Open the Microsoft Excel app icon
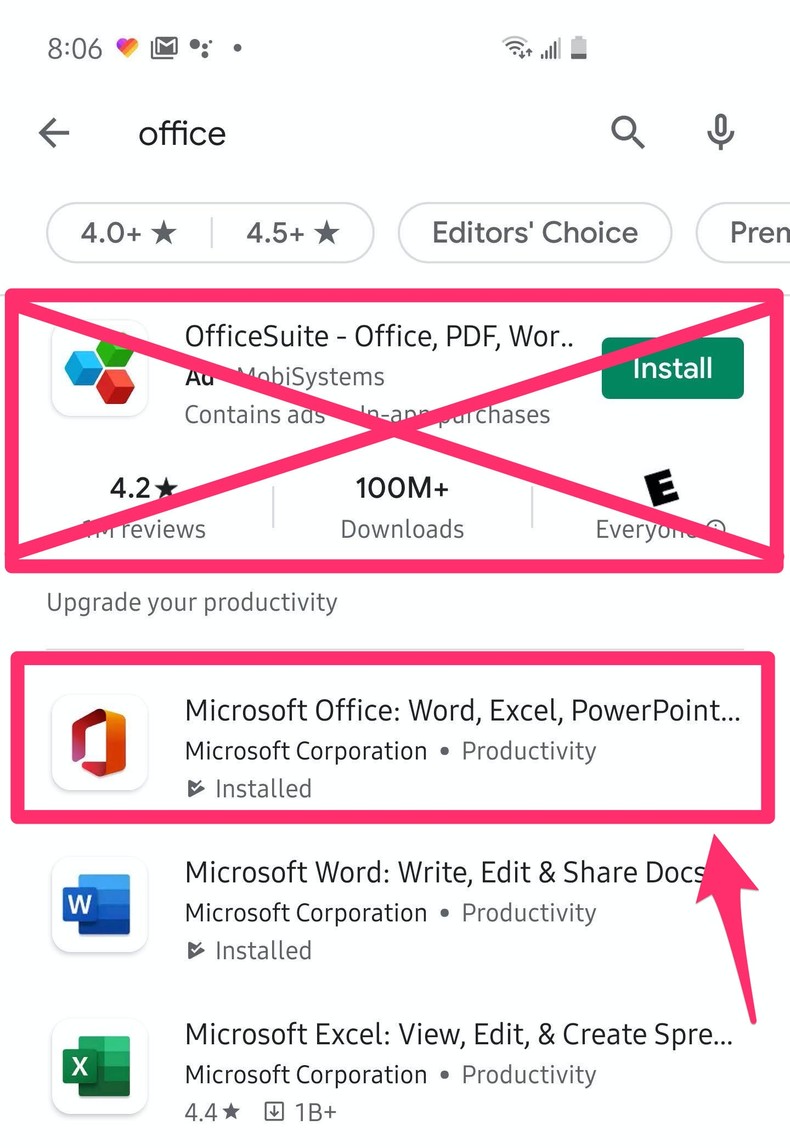The height and width of the screenshot is (1148, 790). tap(99, 1067)
